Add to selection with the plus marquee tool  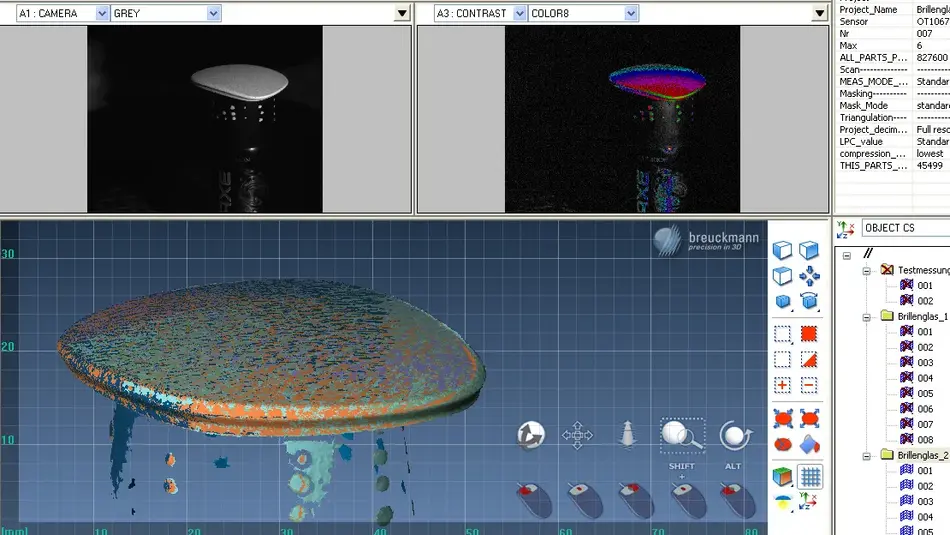[783, 385]
